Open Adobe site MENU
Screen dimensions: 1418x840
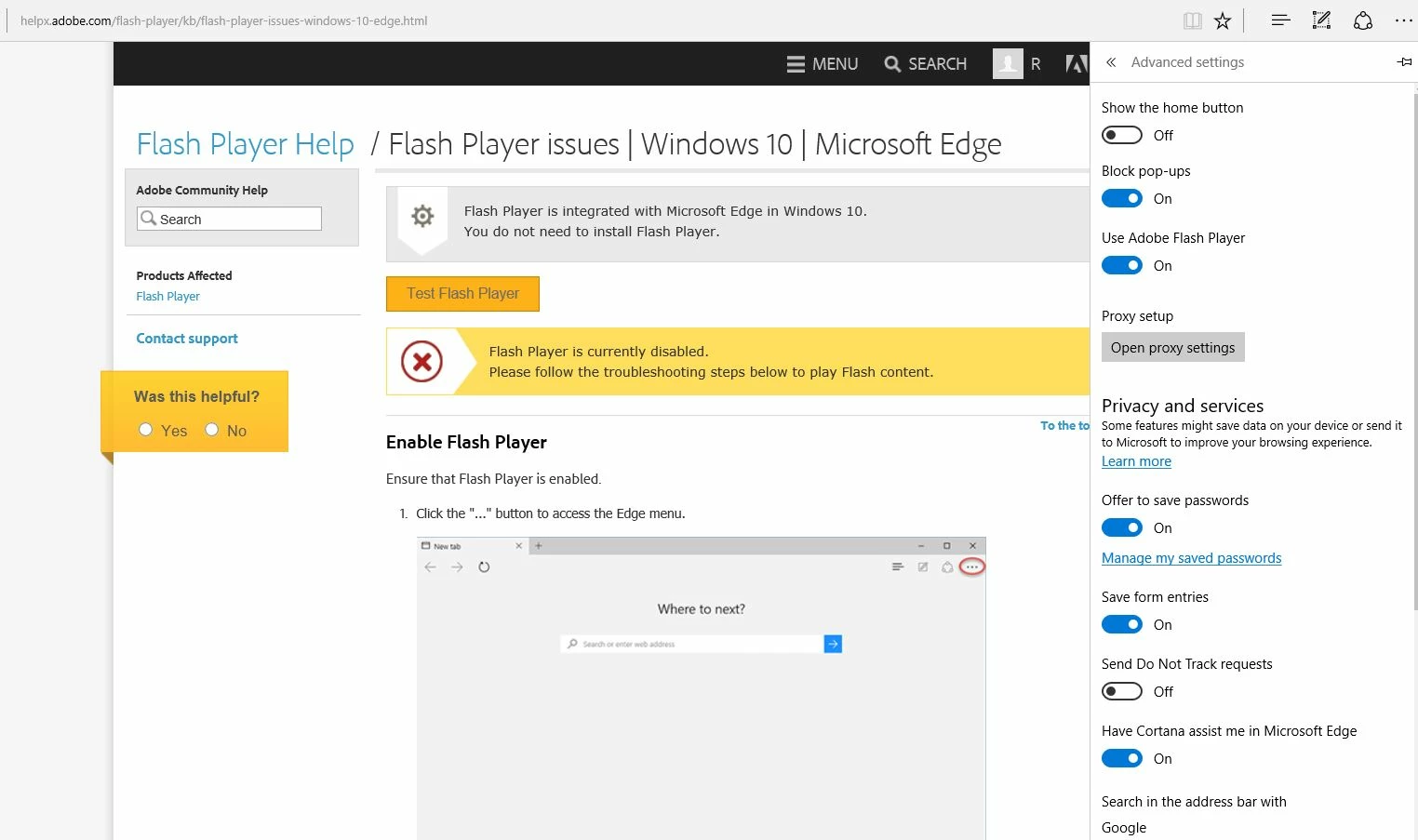click(823, 64)
